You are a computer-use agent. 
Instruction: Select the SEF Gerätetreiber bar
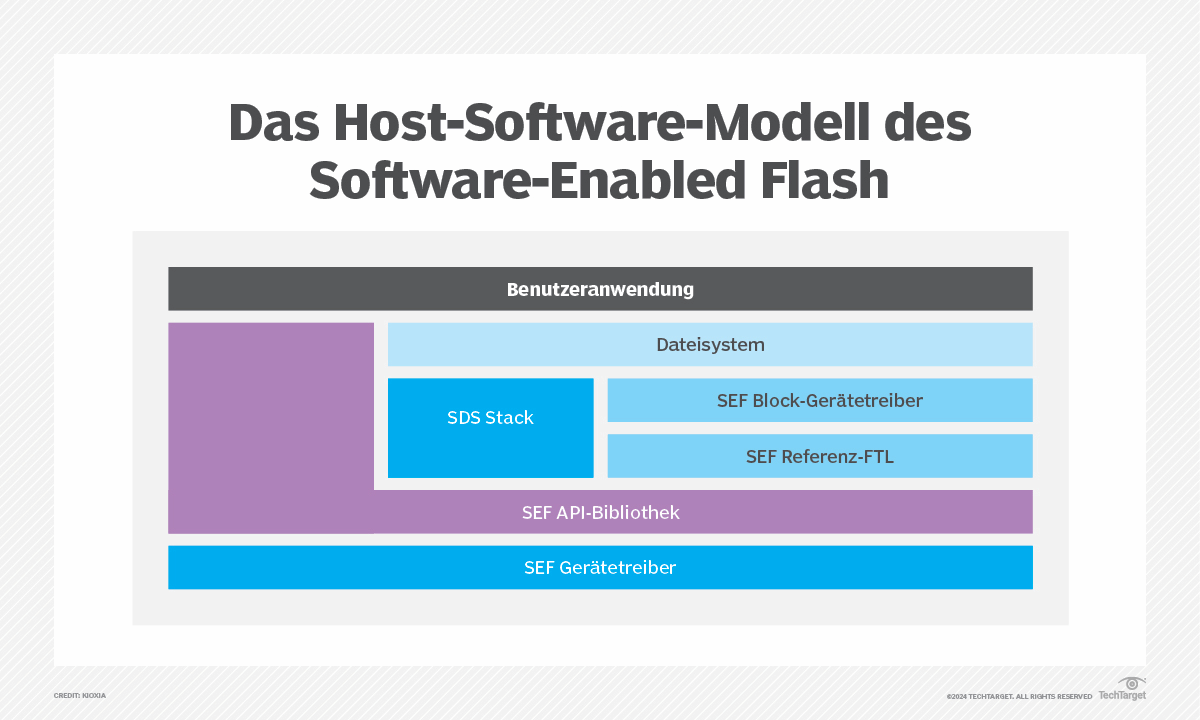[x=600, y=568]
